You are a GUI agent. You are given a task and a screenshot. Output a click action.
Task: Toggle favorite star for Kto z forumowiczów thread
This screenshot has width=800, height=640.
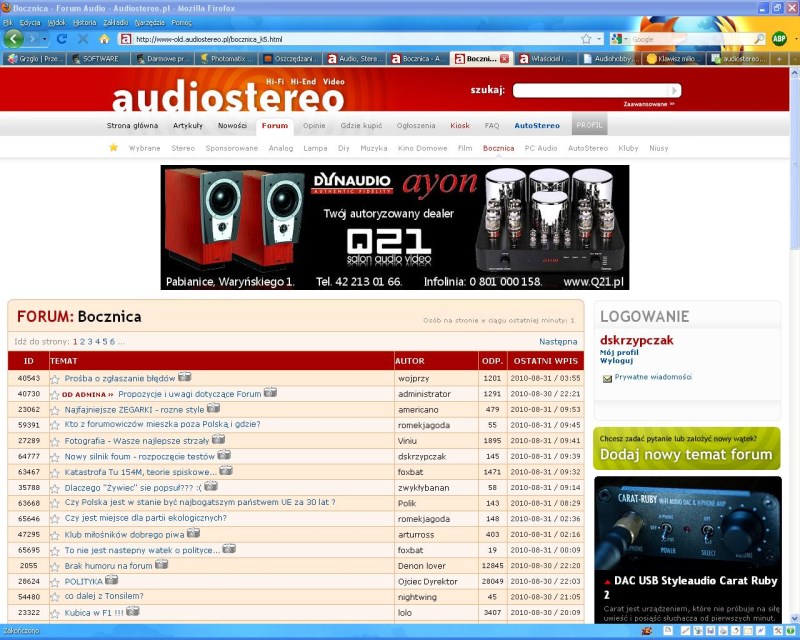tap(55, 425)
